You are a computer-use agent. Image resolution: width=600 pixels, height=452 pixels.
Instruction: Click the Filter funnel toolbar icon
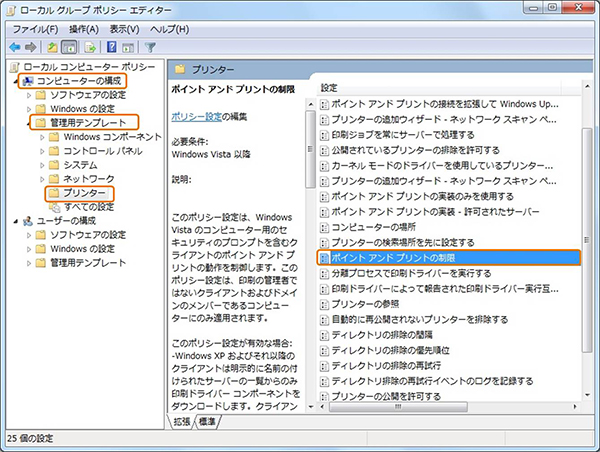151,46
